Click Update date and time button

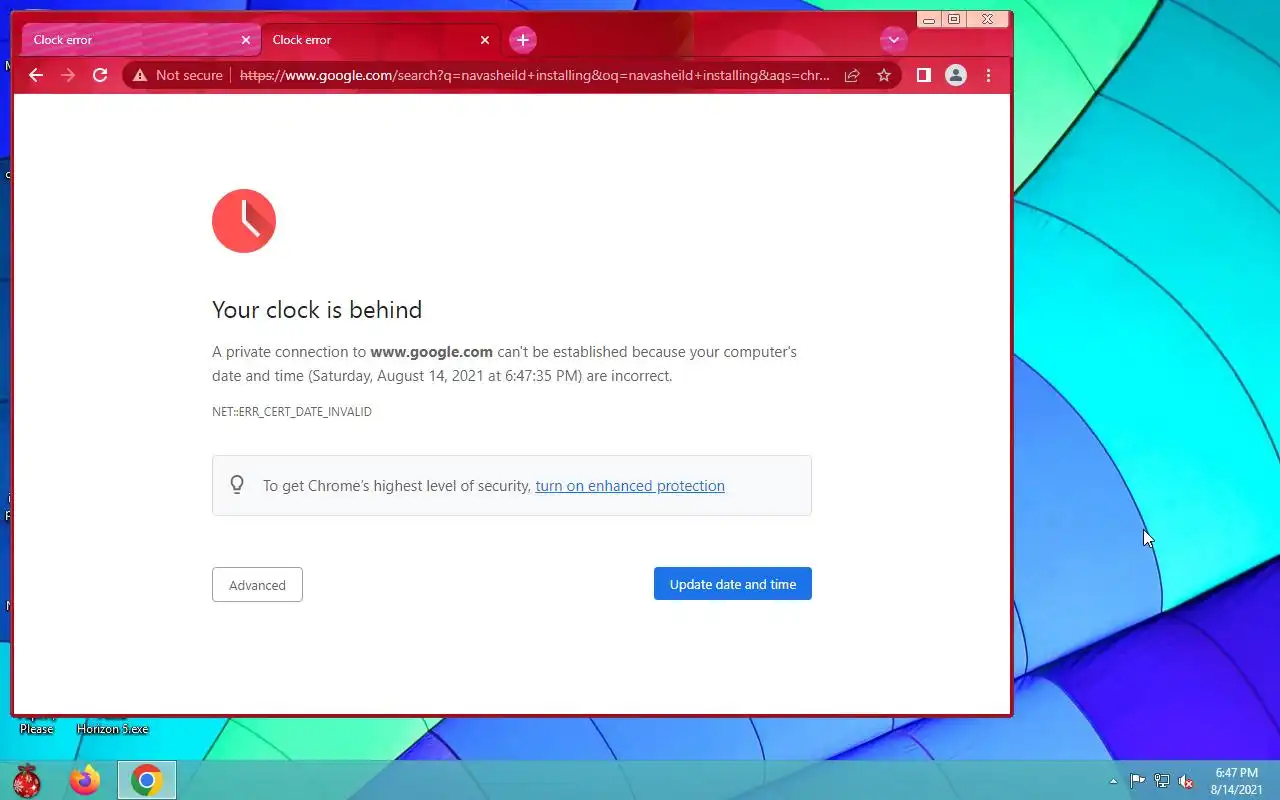(x=733, y=584)
